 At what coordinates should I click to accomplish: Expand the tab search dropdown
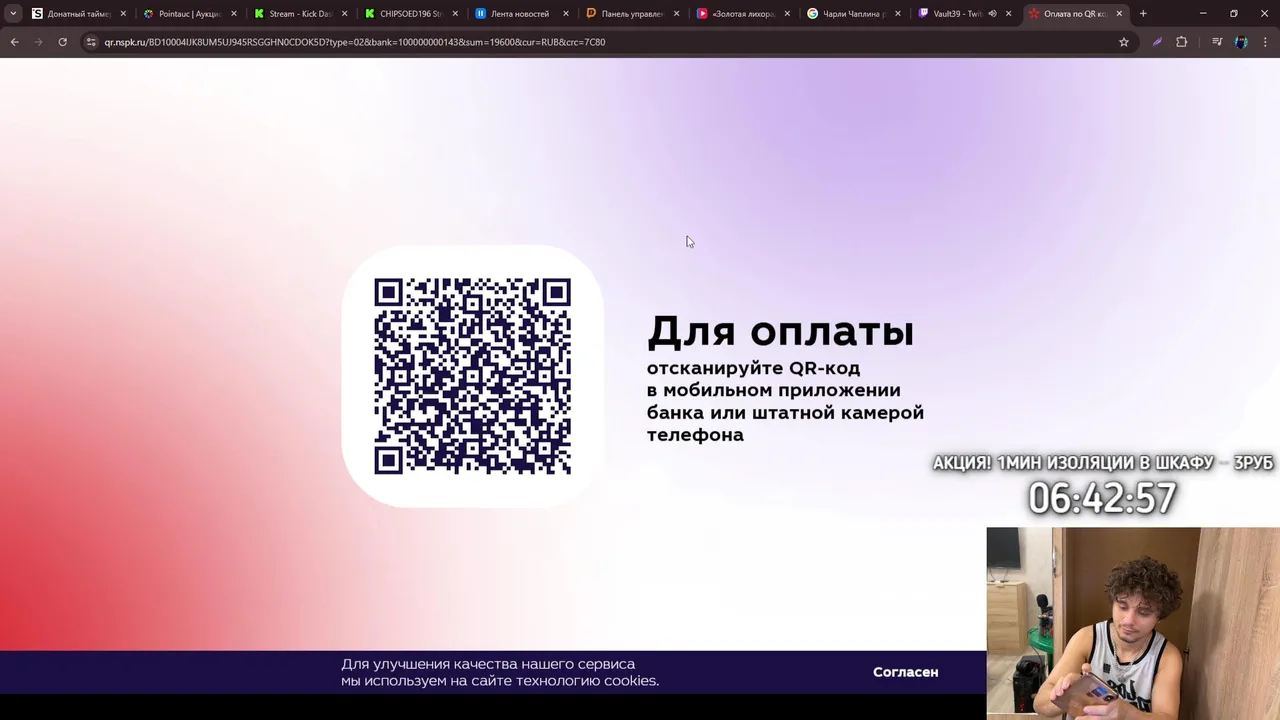(13, 14)
